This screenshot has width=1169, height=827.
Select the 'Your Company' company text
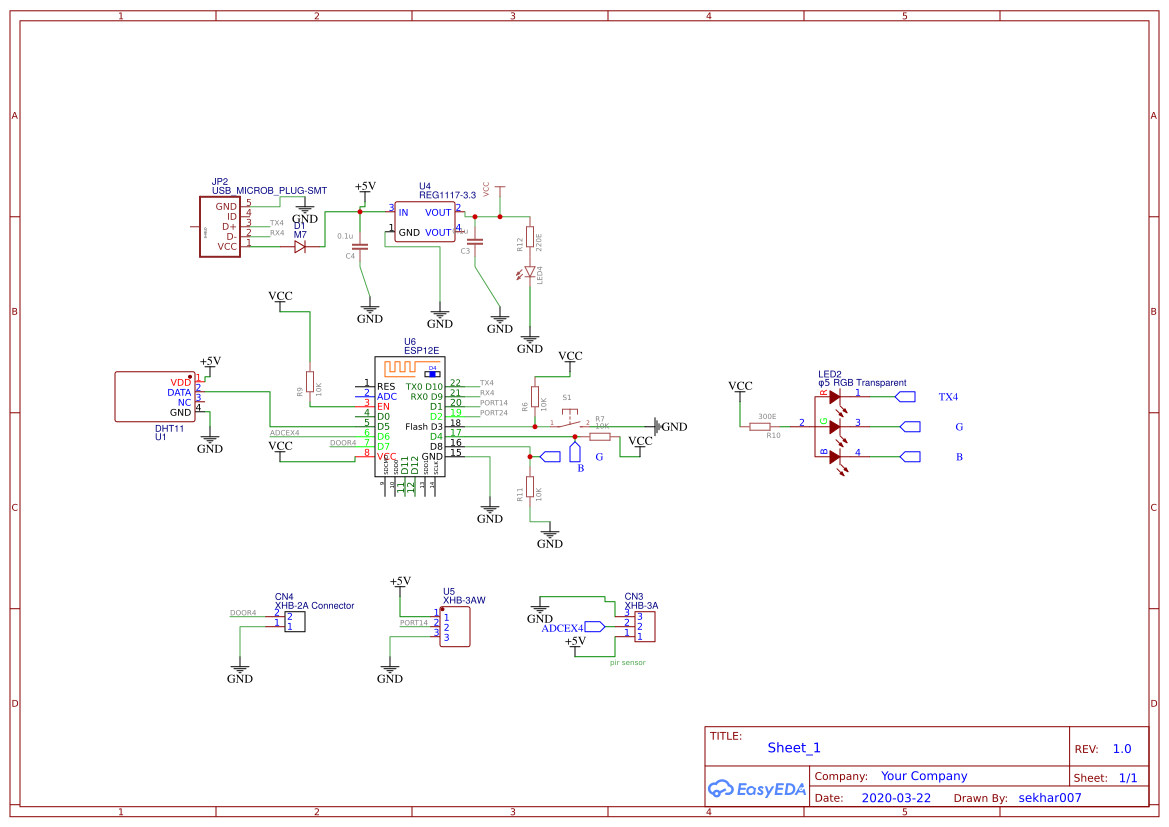pos(924,776)
